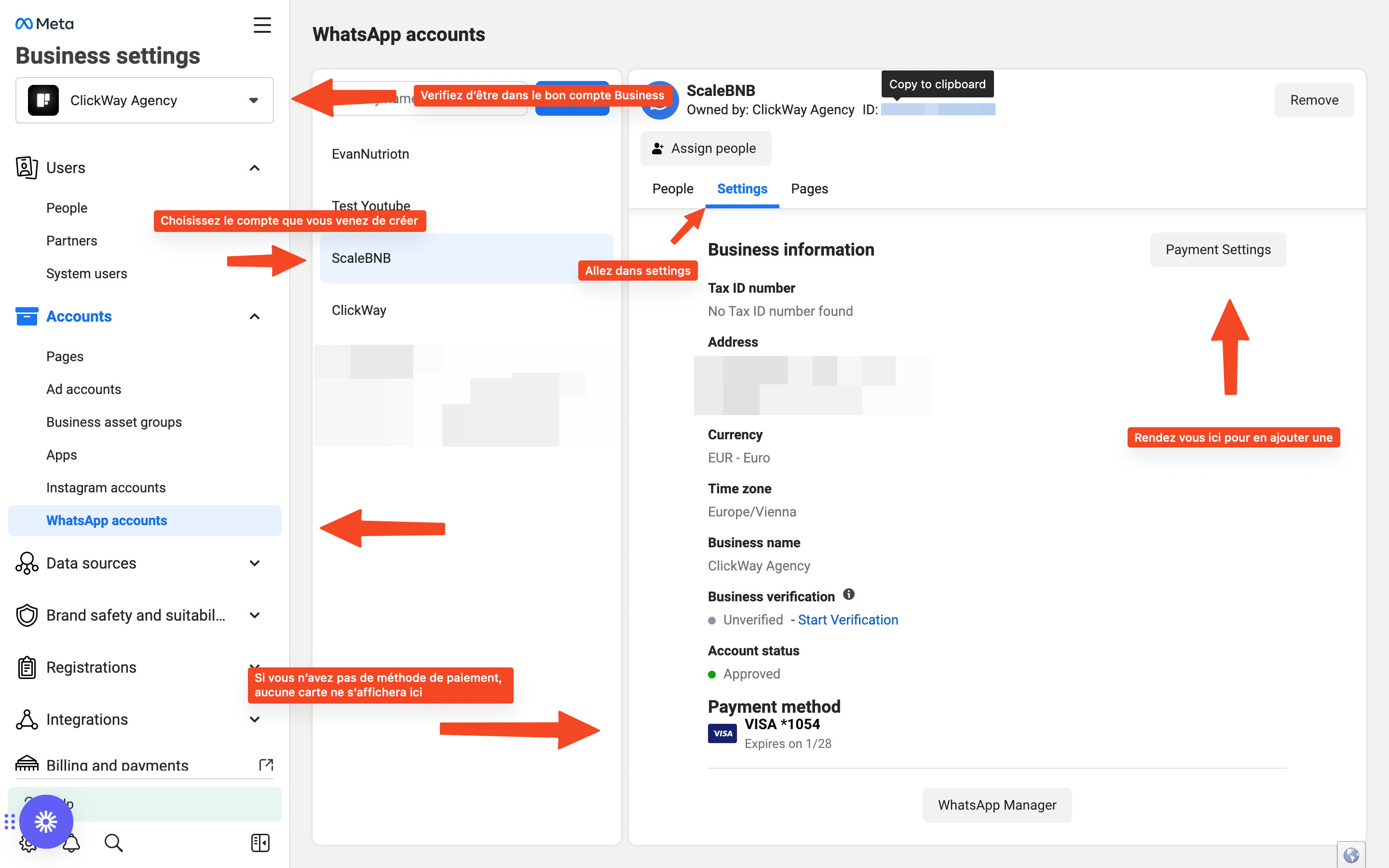Click the Integrations icon
Screen dimensions: 1389x868
[x=27, y=719]
